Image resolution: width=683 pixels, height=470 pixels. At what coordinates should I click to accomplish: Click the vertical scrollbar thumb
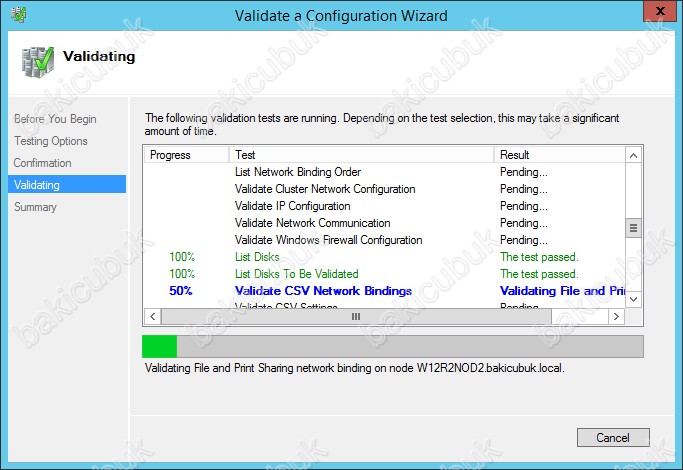[x=633, y=228]
